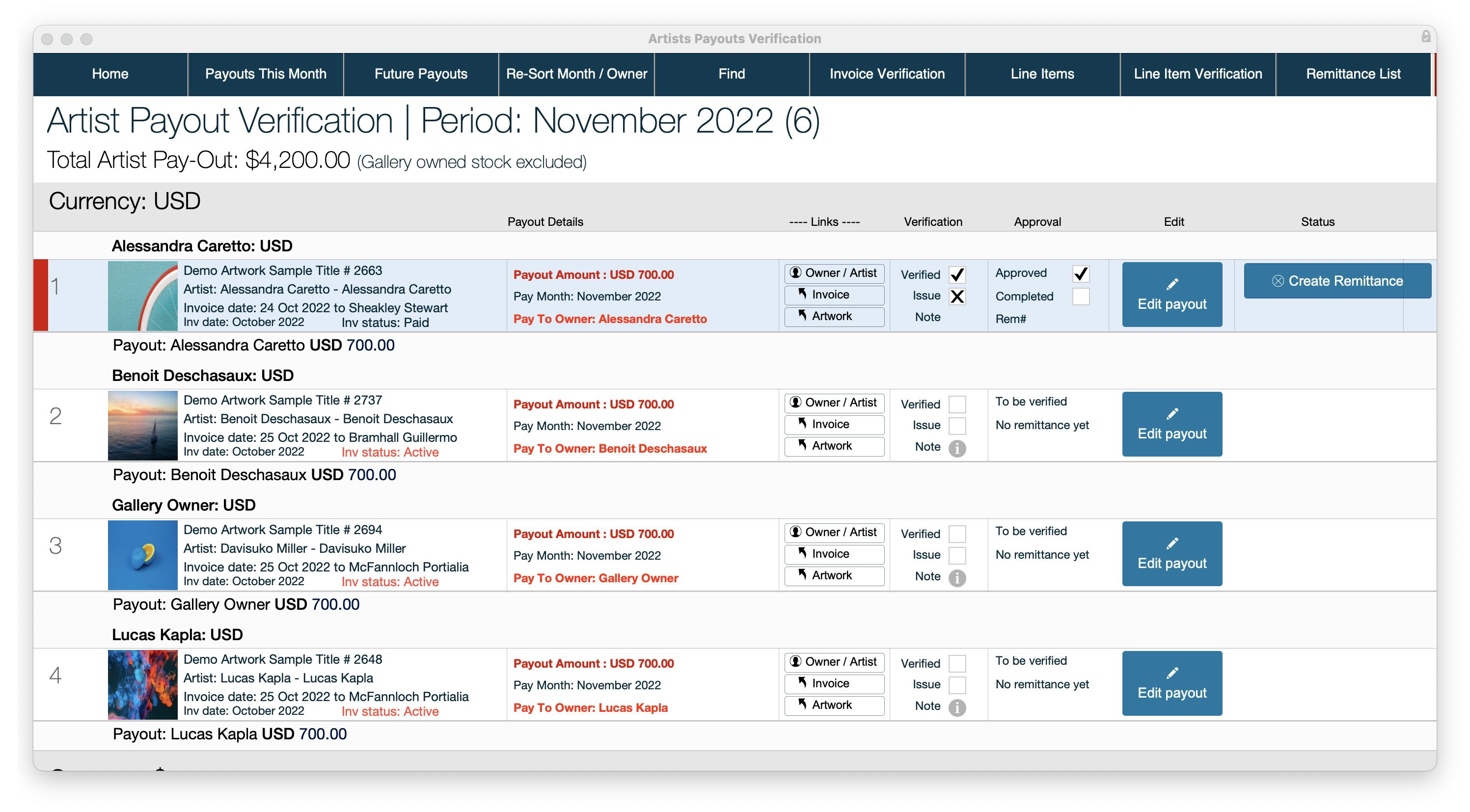
Task: Tick the Verified checkbox for Benoit Deschasaux
Action: coord(957,405)
